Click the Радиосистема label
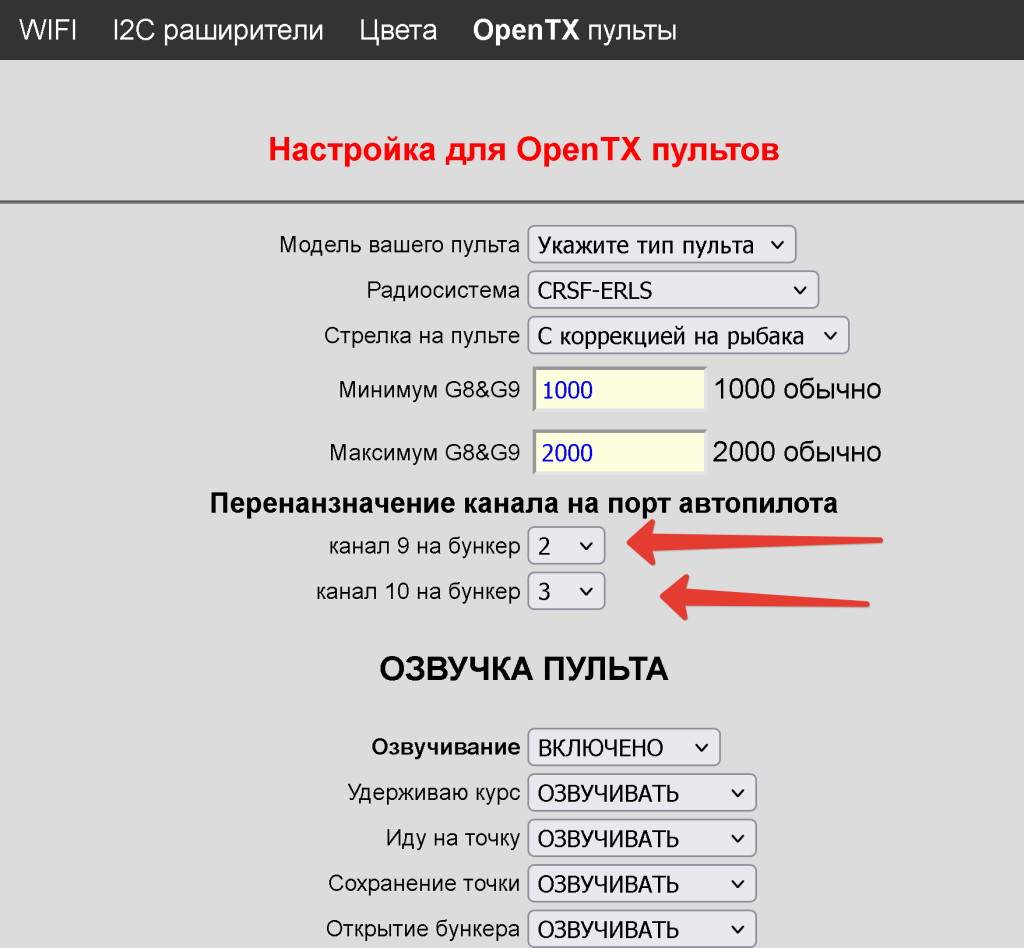The height and width of the screenshot is (948, 1024). click(x=443, y=290)
